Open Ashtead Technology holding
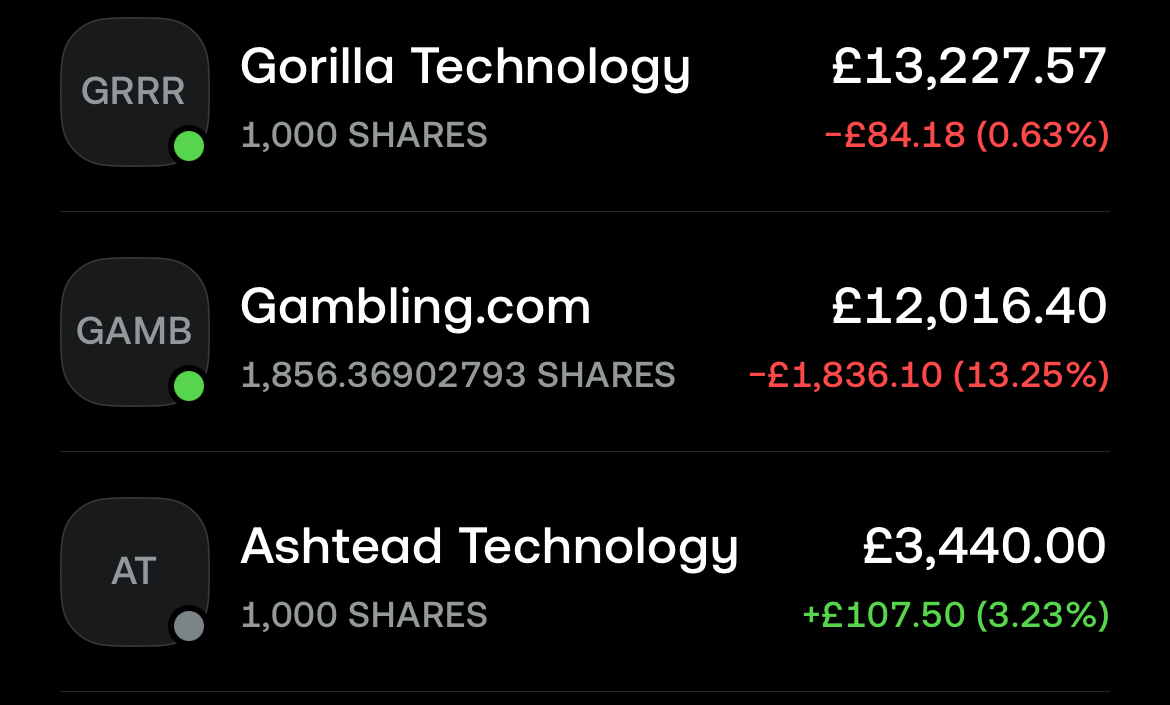Screen dimensions: 1170x705 [489, 547]
